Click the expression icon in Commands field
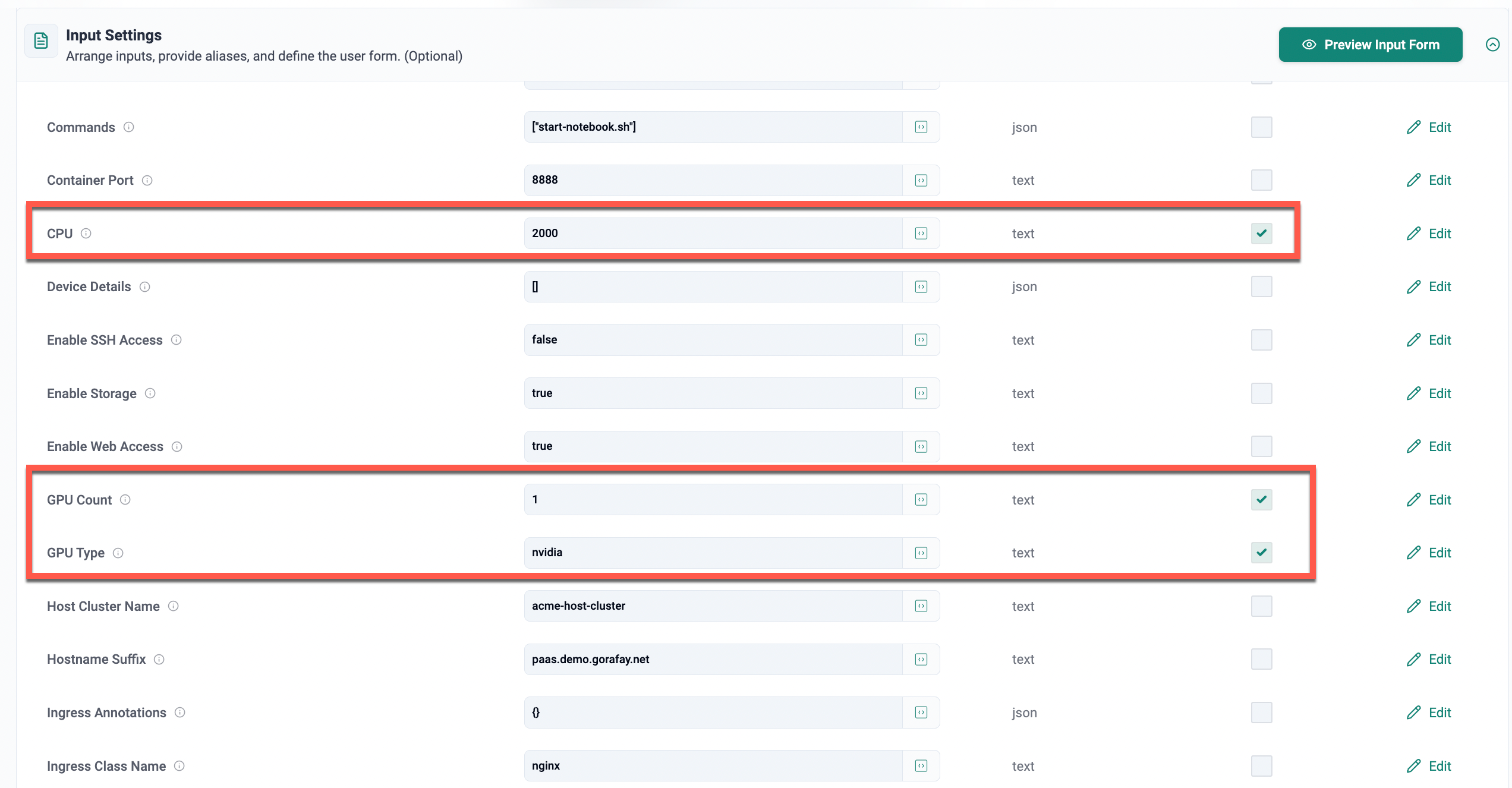Image resolution: width=1512 pixels, height=788 pixels. click(x=921, y=127)
